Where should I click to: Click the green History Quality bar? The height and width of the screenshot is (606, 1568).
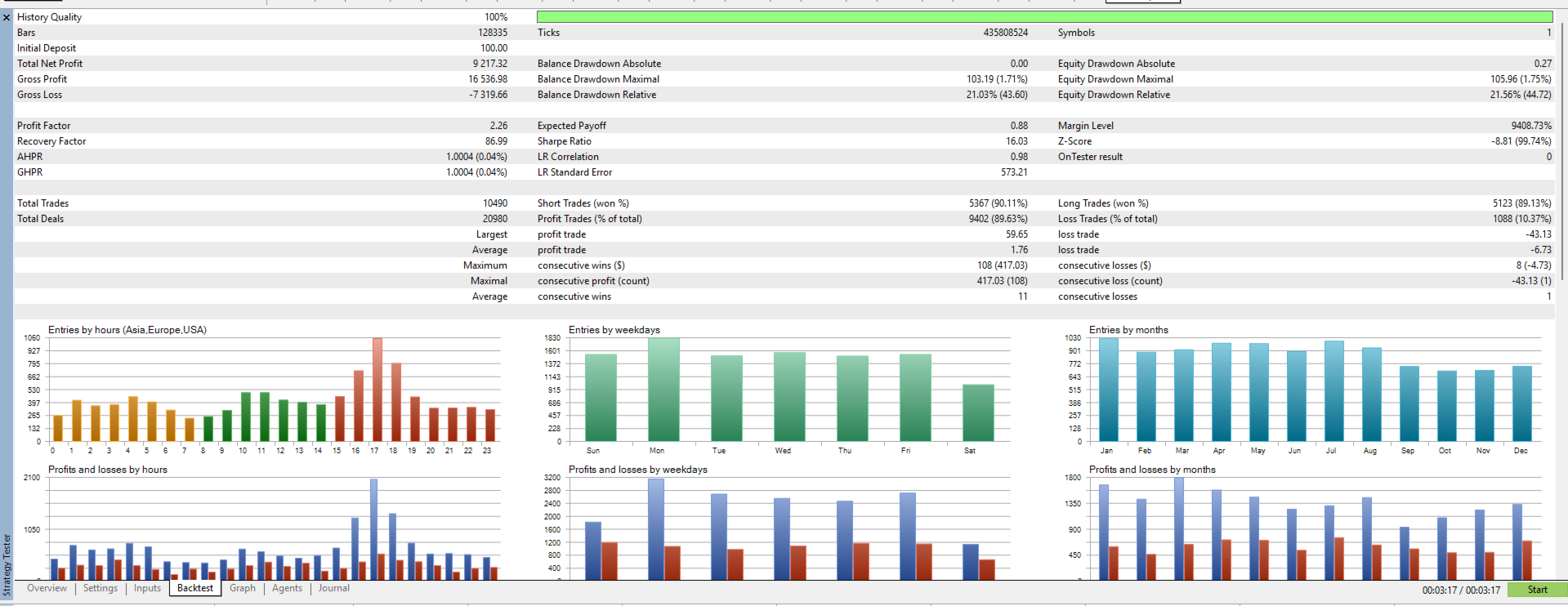click(x=1044, y=16)
